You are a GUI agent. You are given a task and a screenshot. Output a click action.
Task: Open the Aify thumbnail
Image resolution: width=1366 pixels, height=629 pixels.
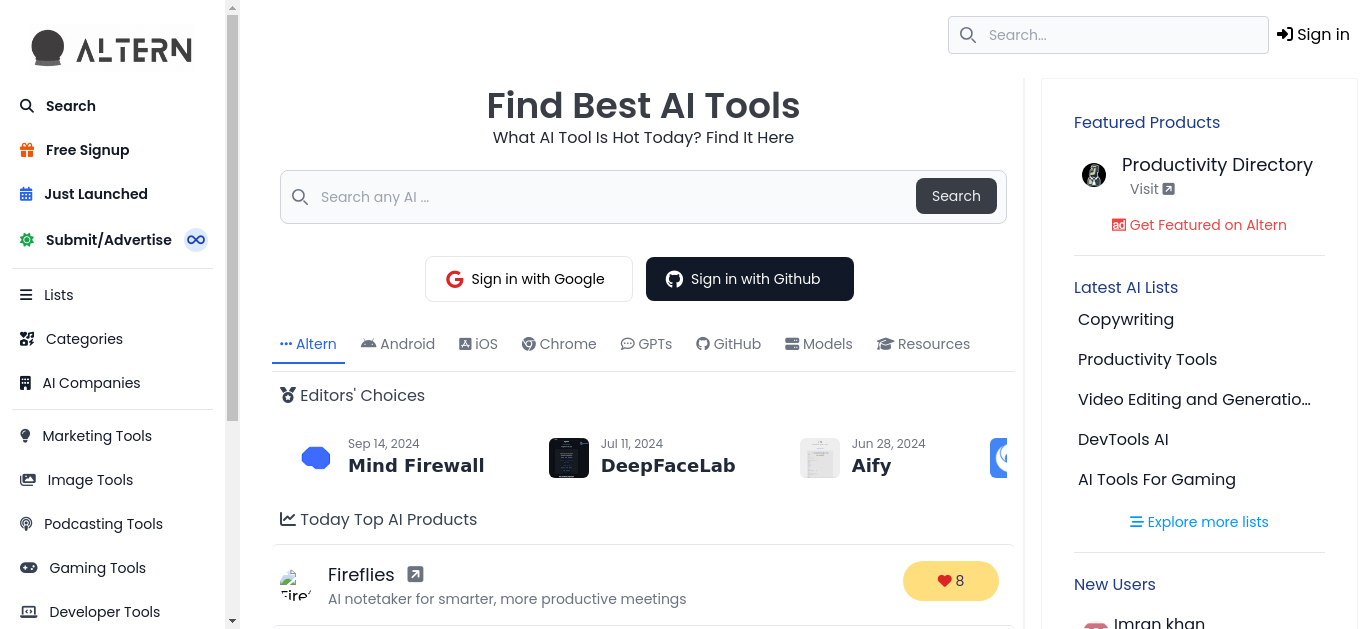[x=820, y=458]
